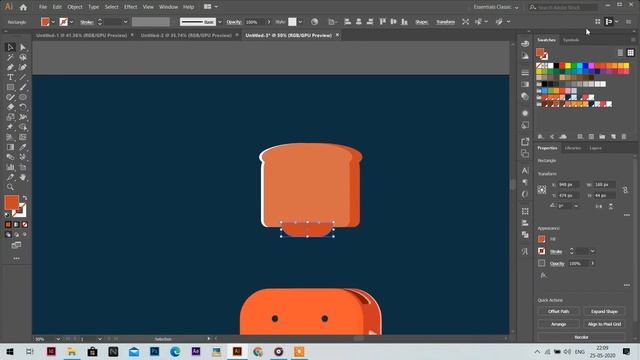640x360 pixels.
Task: Select the Lasso tool
Action: pos(23,58)
